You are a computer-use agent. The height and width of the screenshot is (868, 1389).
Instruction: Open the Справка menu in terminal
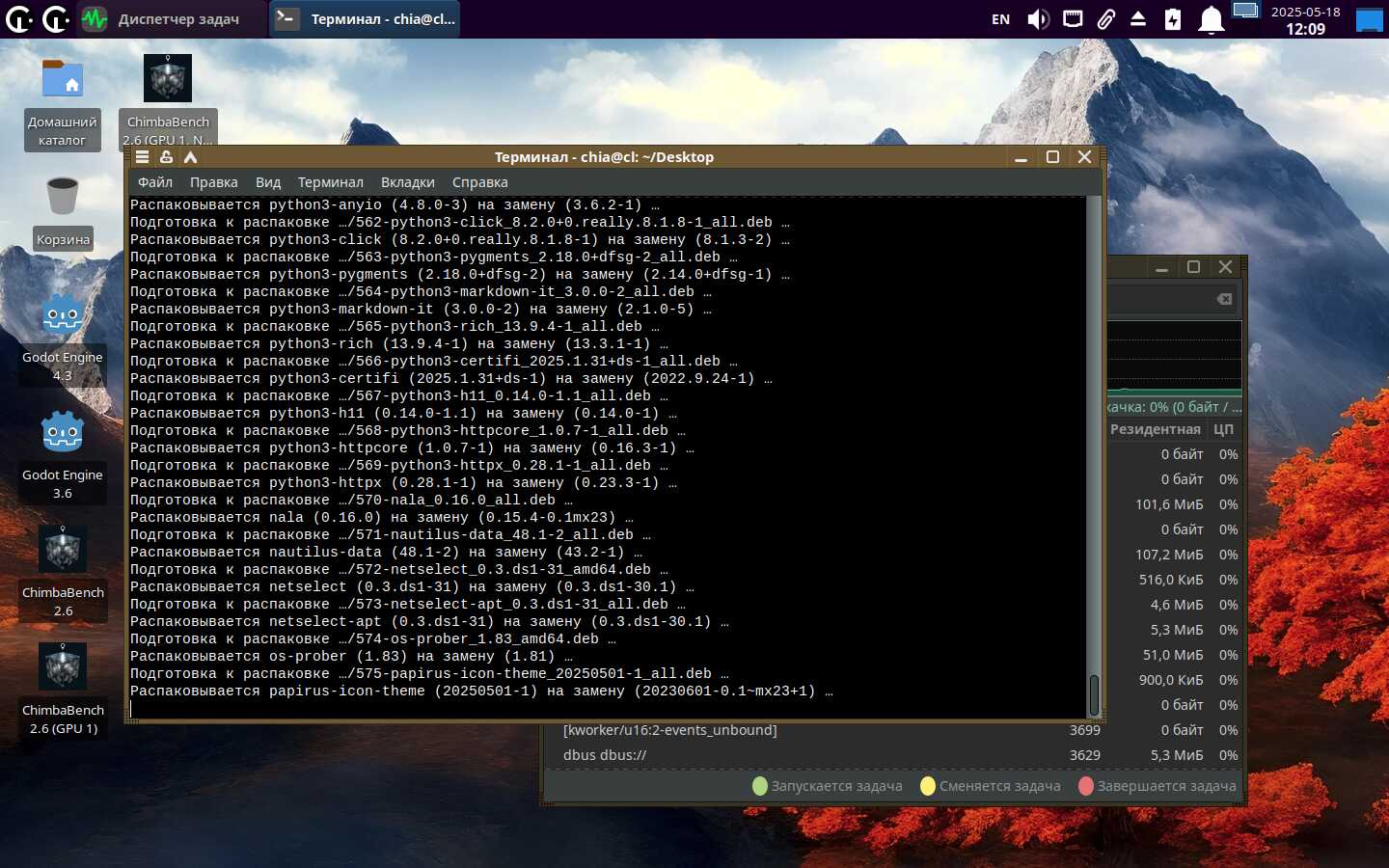(x=480, y=182)
